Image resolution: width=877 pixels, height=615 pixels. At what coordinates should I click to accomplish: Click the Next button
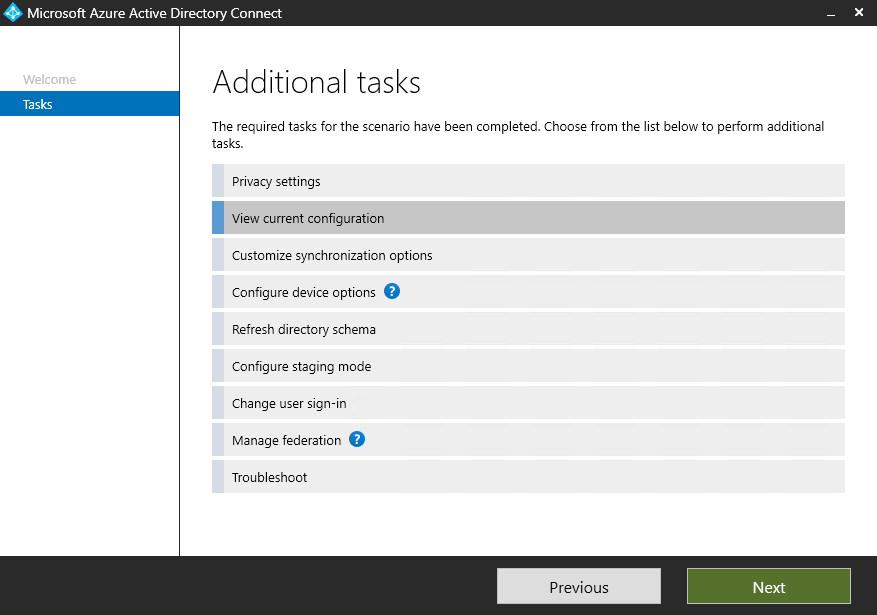coord(768,586)
